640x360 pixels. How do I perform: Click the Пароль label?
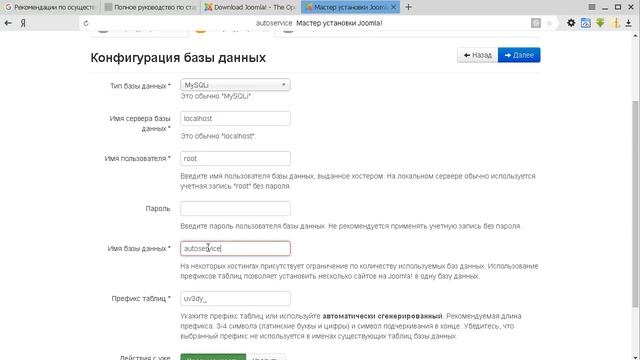tap(158, 209)
